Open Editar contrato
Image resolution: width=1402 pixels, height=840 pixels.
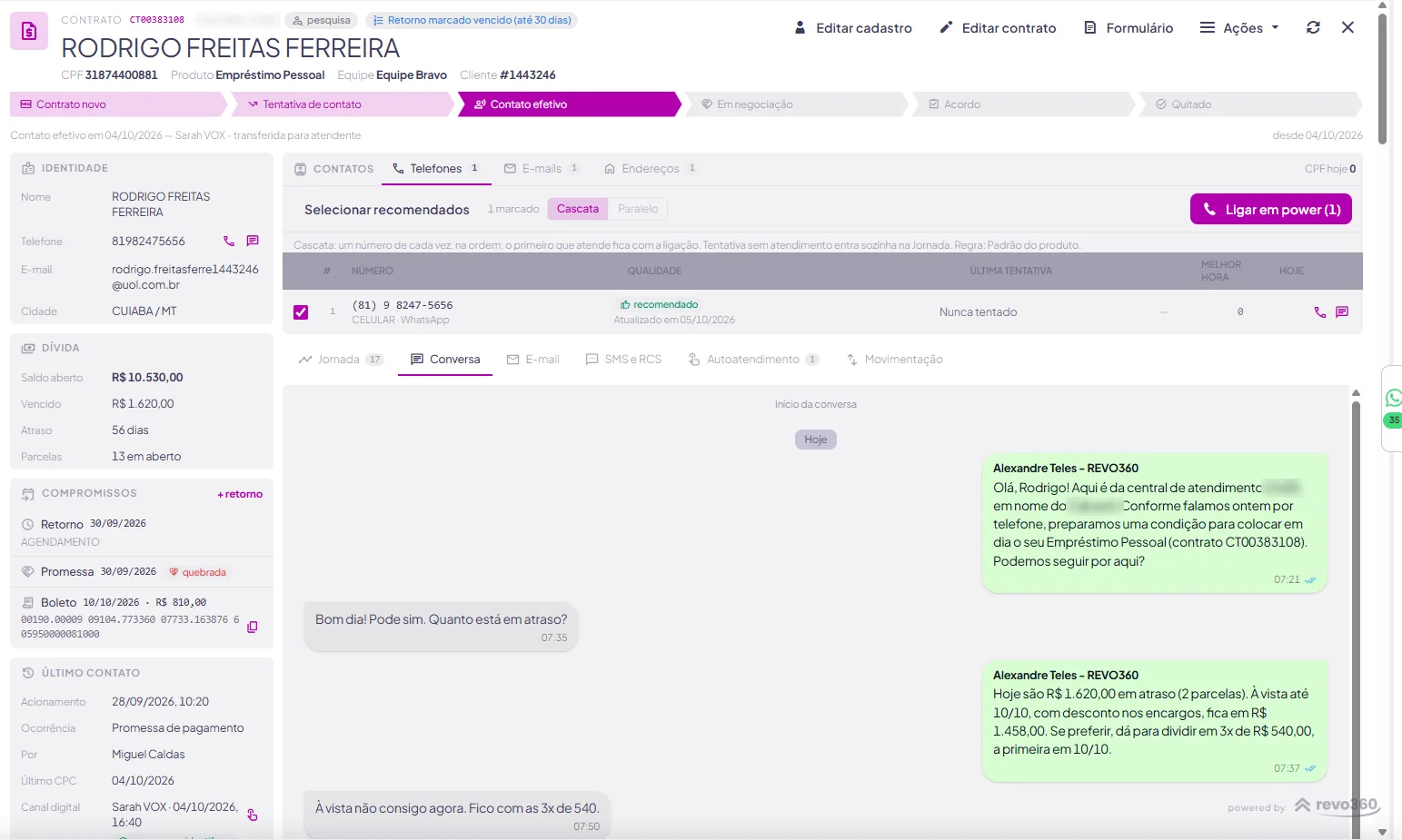[998, 28]
